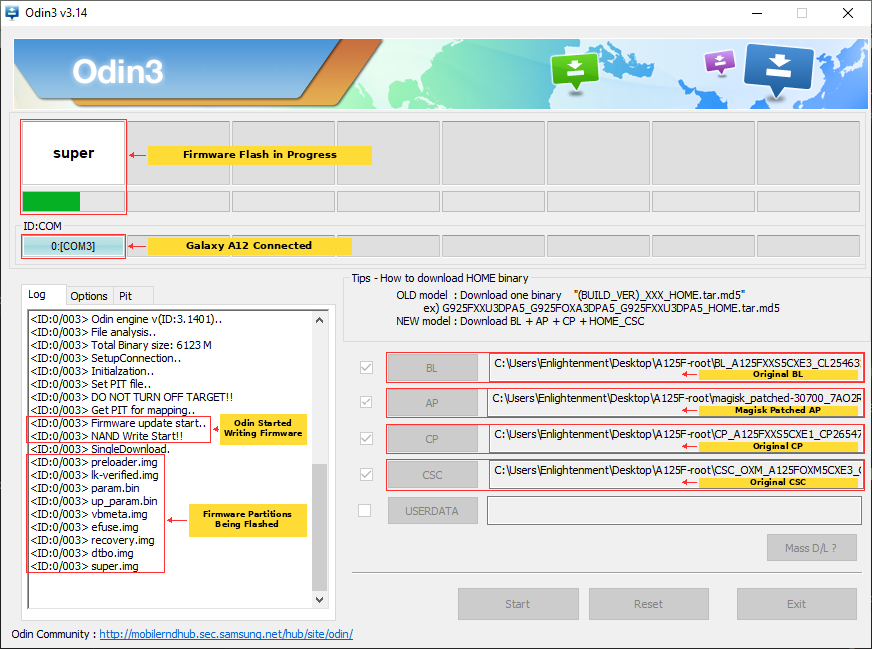
Task: Click the log scrollbar thumb
Action: point(319,527)
